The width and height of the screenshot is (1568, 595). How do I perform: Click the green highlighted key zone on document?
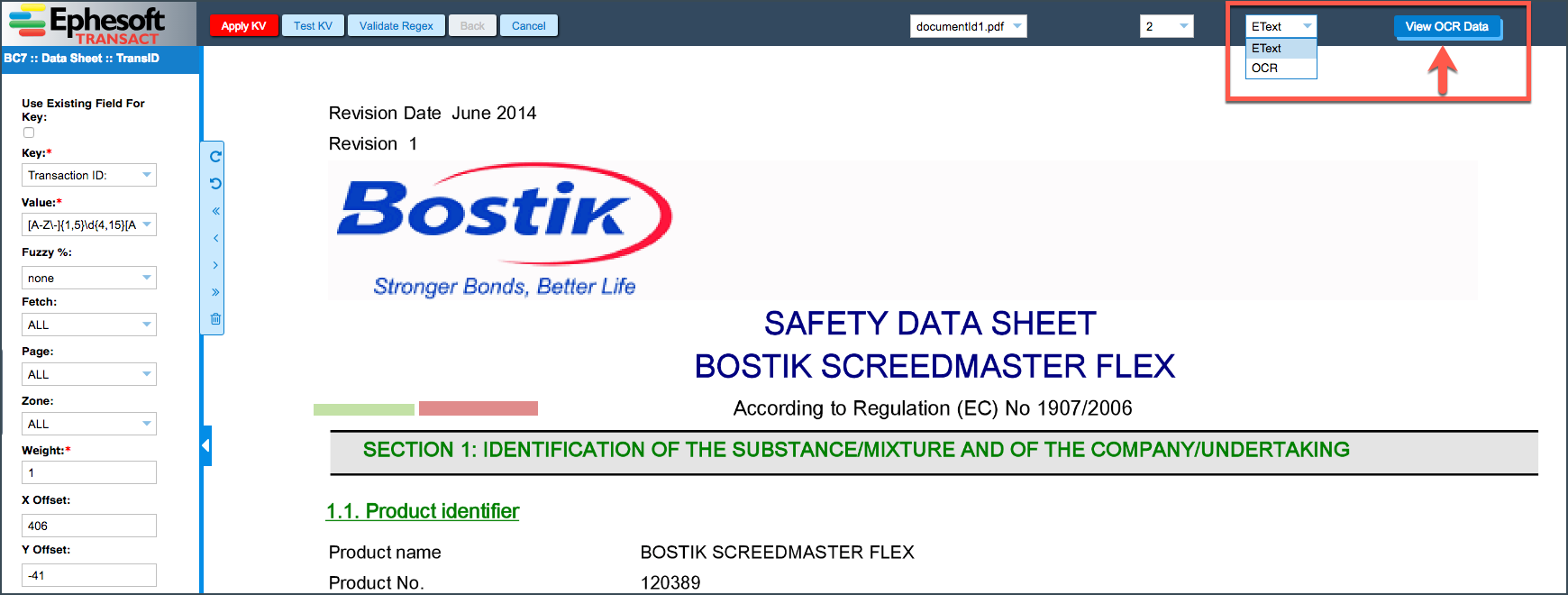click(364, 409)
